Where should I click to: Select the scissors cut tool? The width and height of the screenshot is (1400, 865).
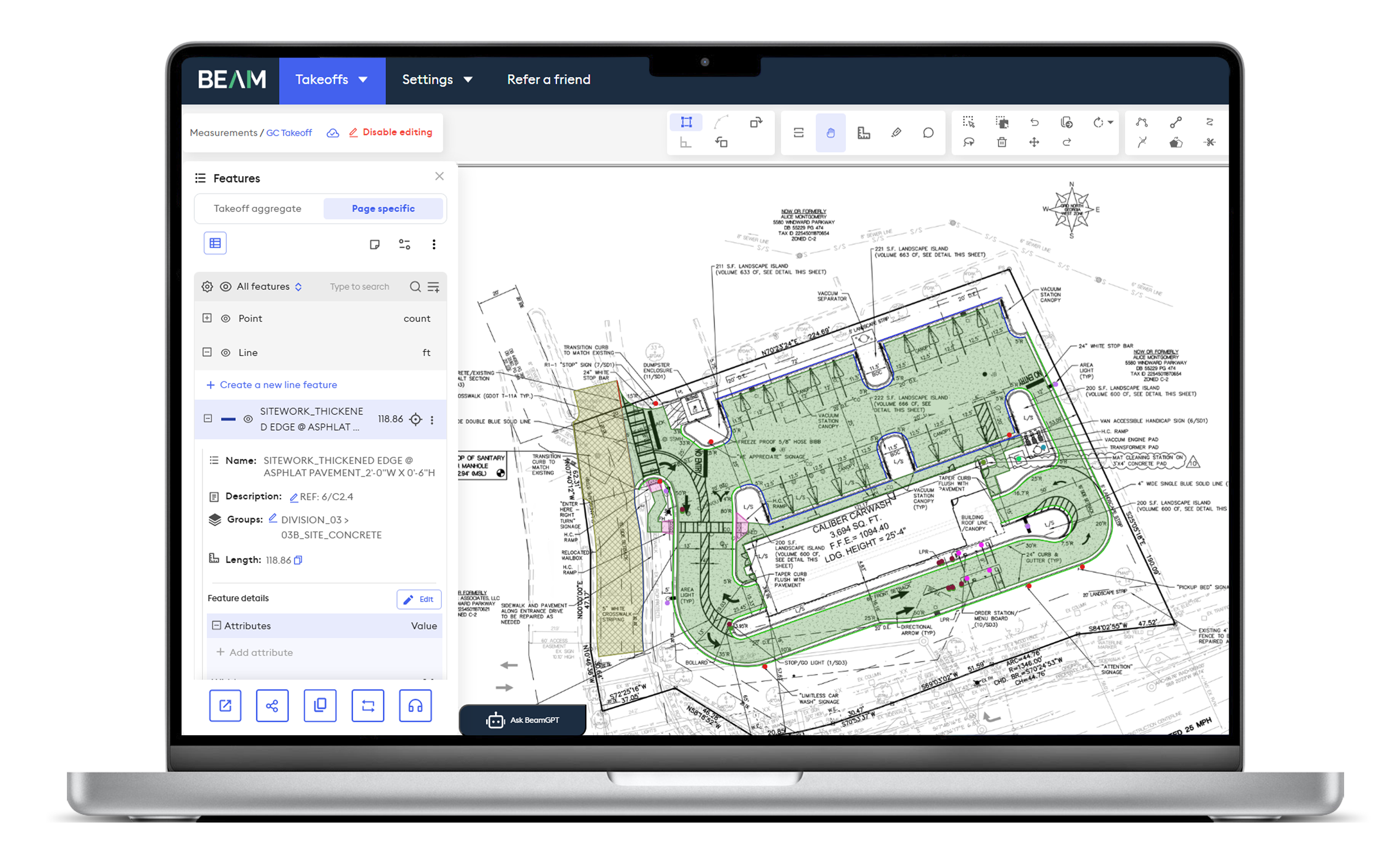[x=1209, y=142]
